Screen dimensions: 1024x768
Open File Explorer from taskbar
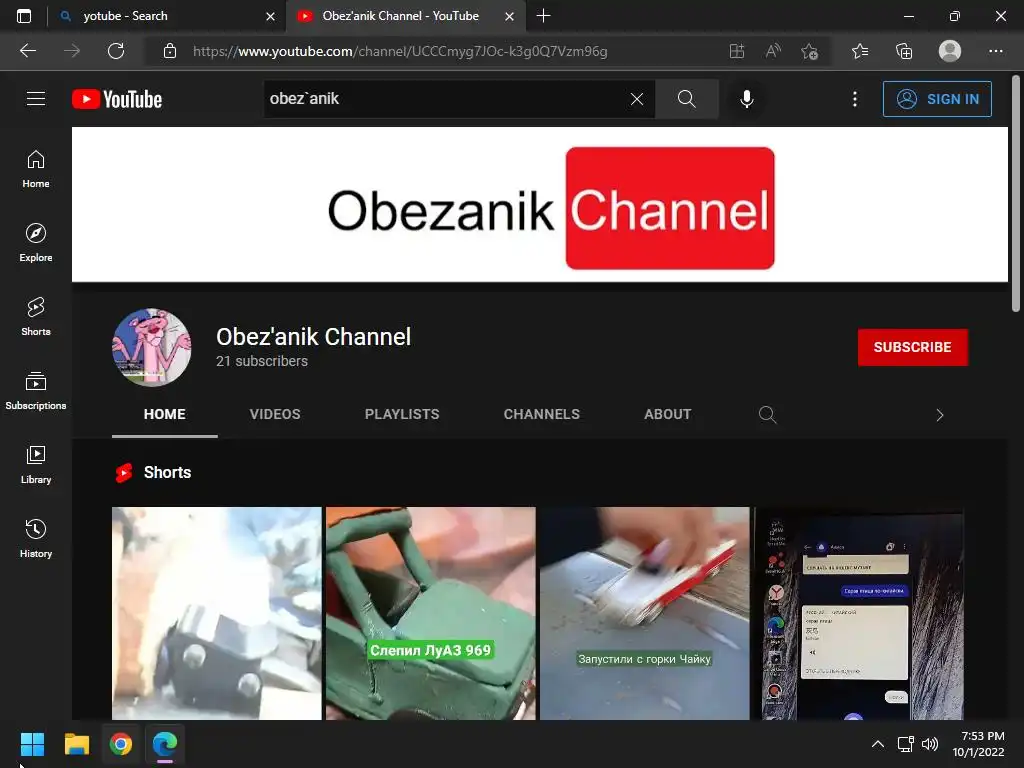(76, 744)
